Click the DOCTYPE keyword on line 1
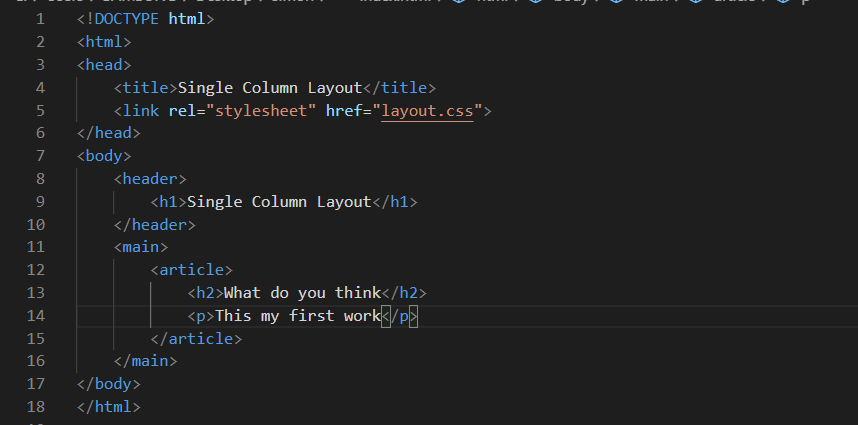 (126, 19)
